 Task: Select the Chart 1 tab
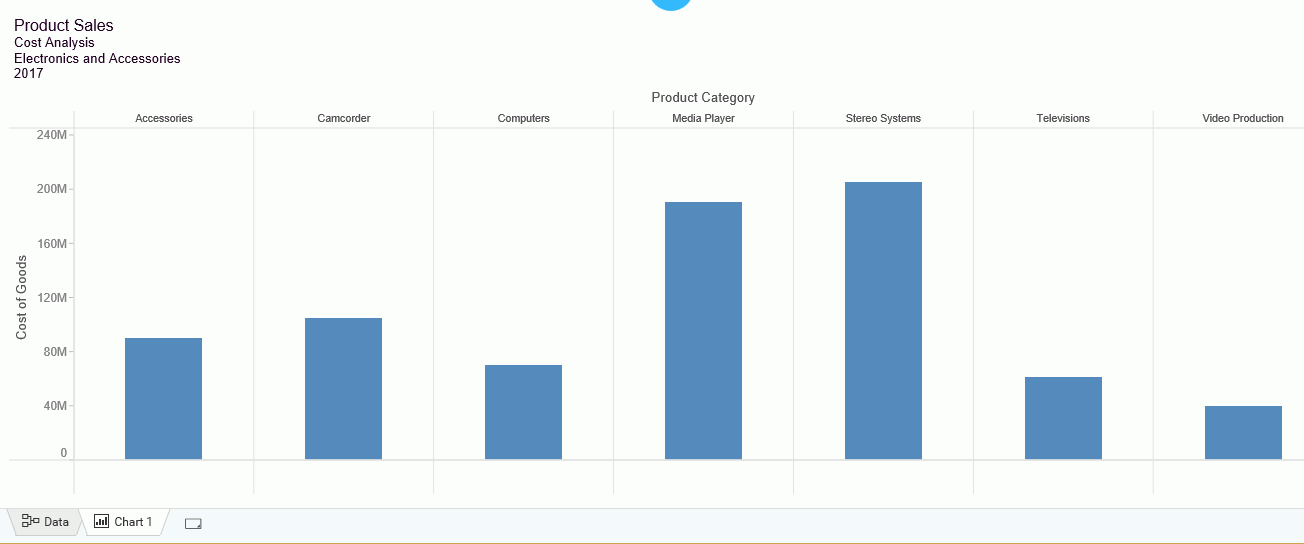123,522
